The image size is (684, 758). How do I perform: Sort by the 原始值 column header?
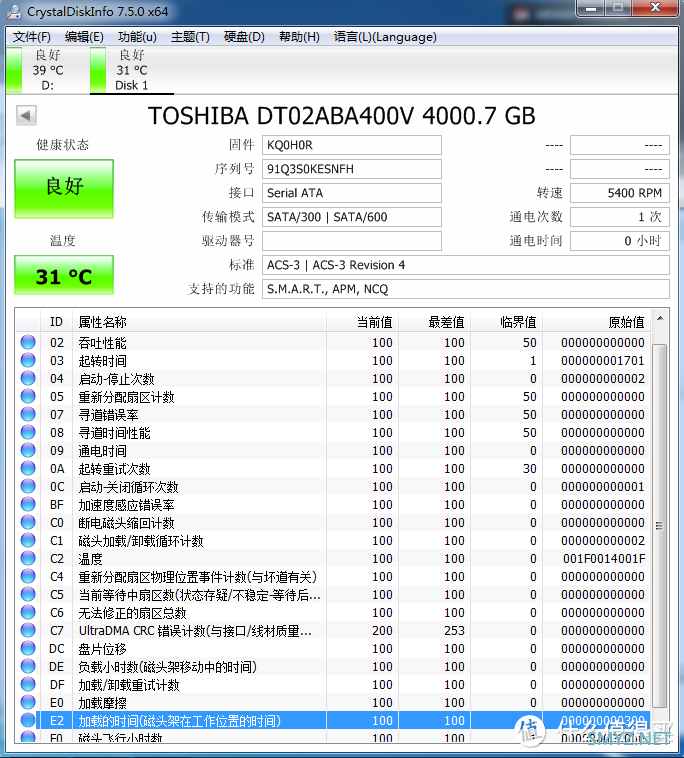tap(596, 322)
